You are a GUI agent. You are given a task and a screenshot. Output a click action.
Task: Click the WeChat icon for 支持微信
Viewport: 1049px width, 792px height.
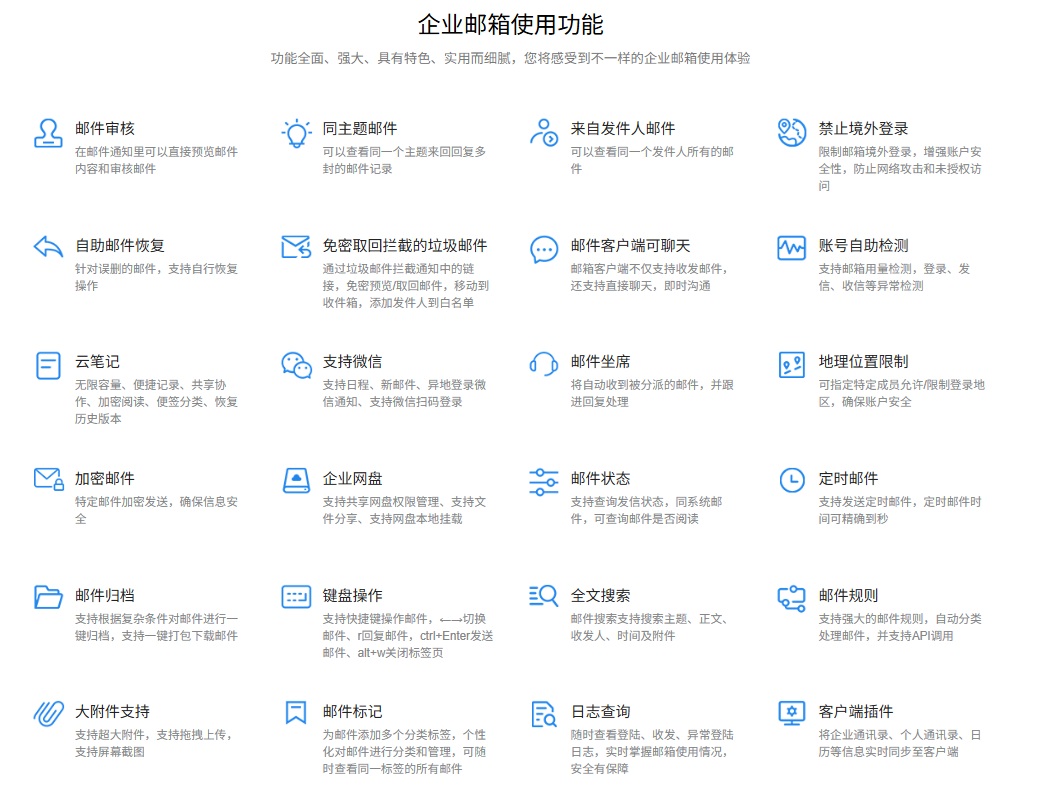[296, 365]
